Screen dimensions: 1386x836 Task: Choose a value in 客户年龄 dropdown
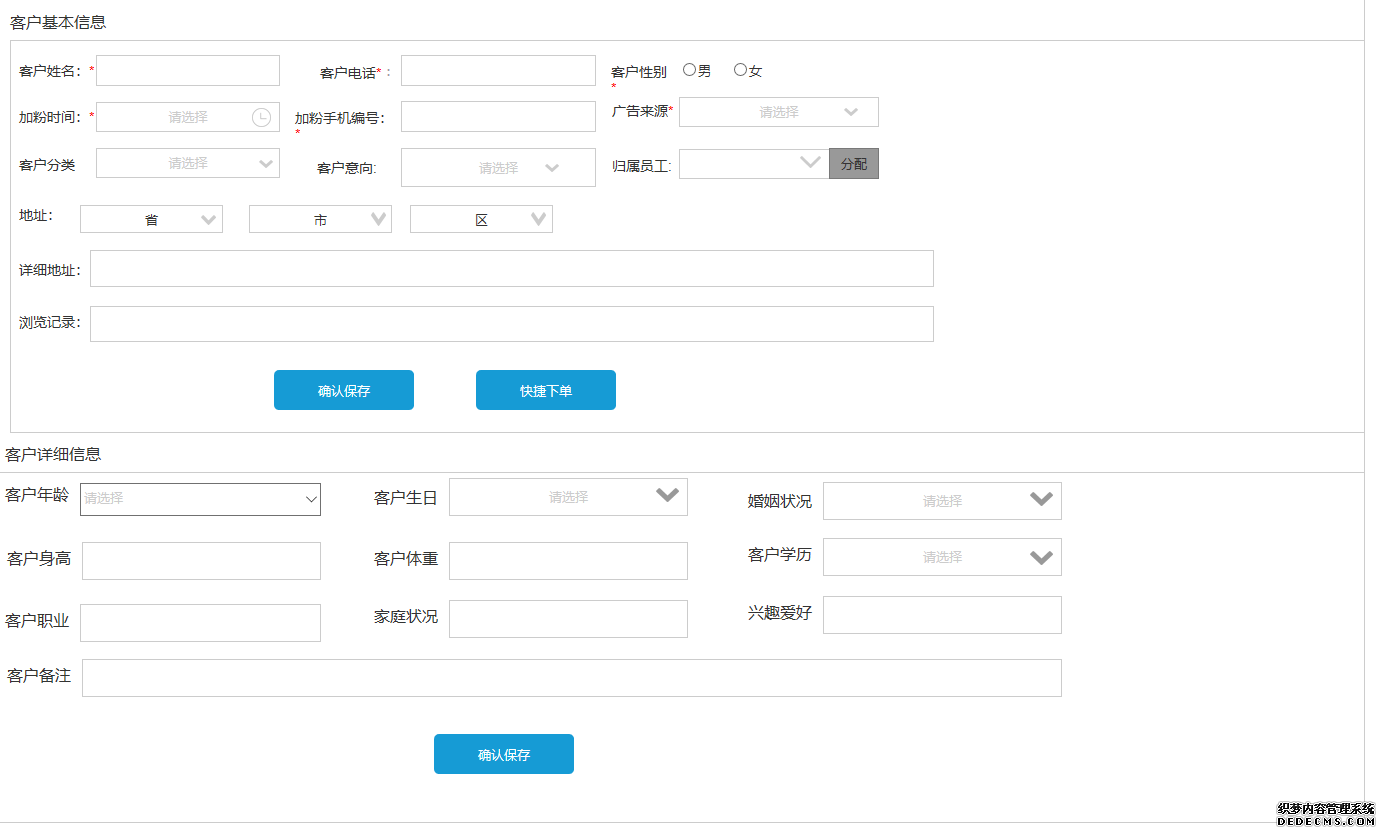coord(200,498)
